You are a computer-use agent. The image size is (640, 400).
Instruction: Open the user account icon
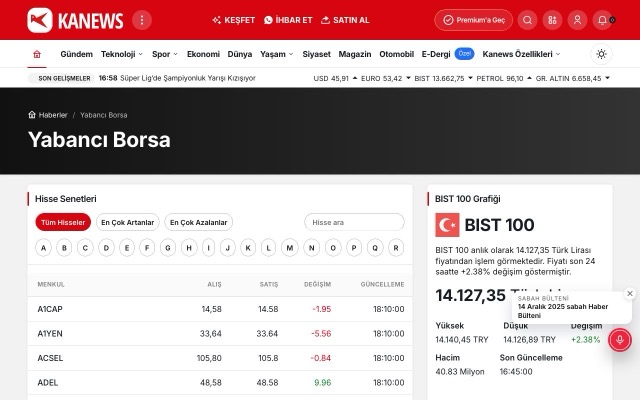point(577,20)
